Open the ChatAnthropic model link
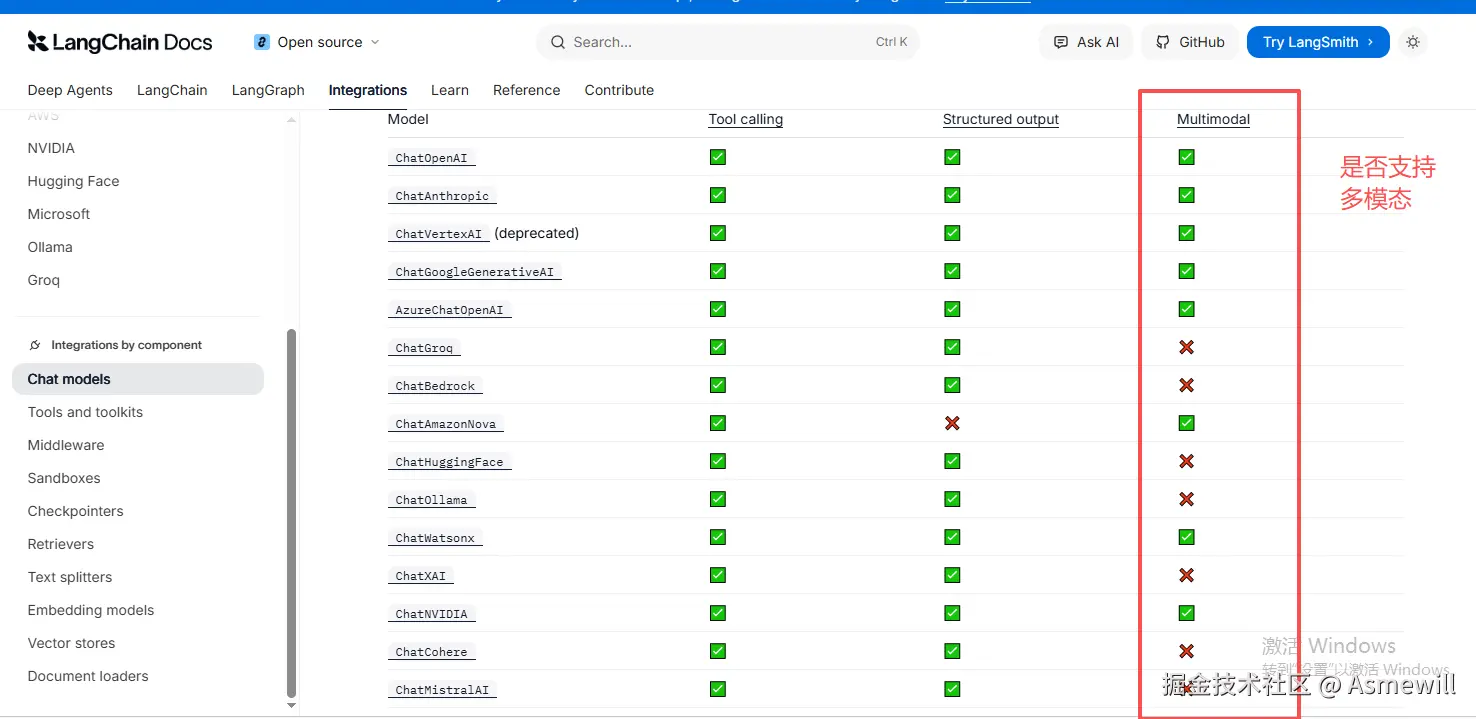1476x719 pixels. point(442,196)
